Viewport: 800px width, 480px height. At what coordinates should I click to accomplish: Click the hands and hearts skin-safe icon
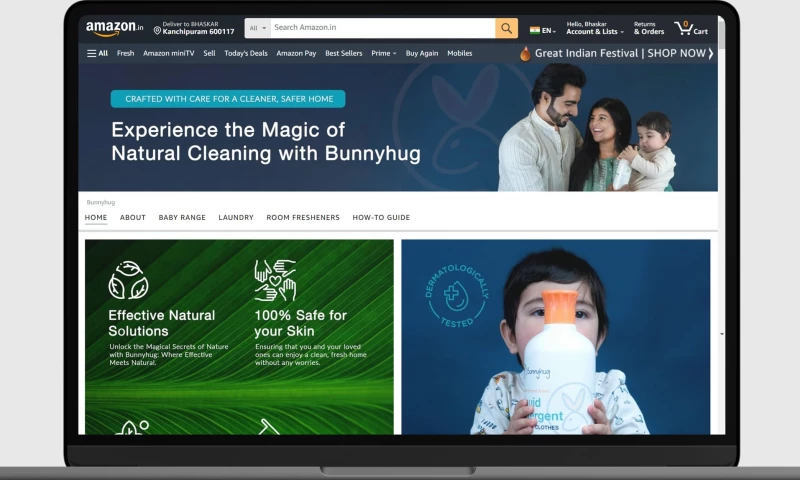point(275,280)
